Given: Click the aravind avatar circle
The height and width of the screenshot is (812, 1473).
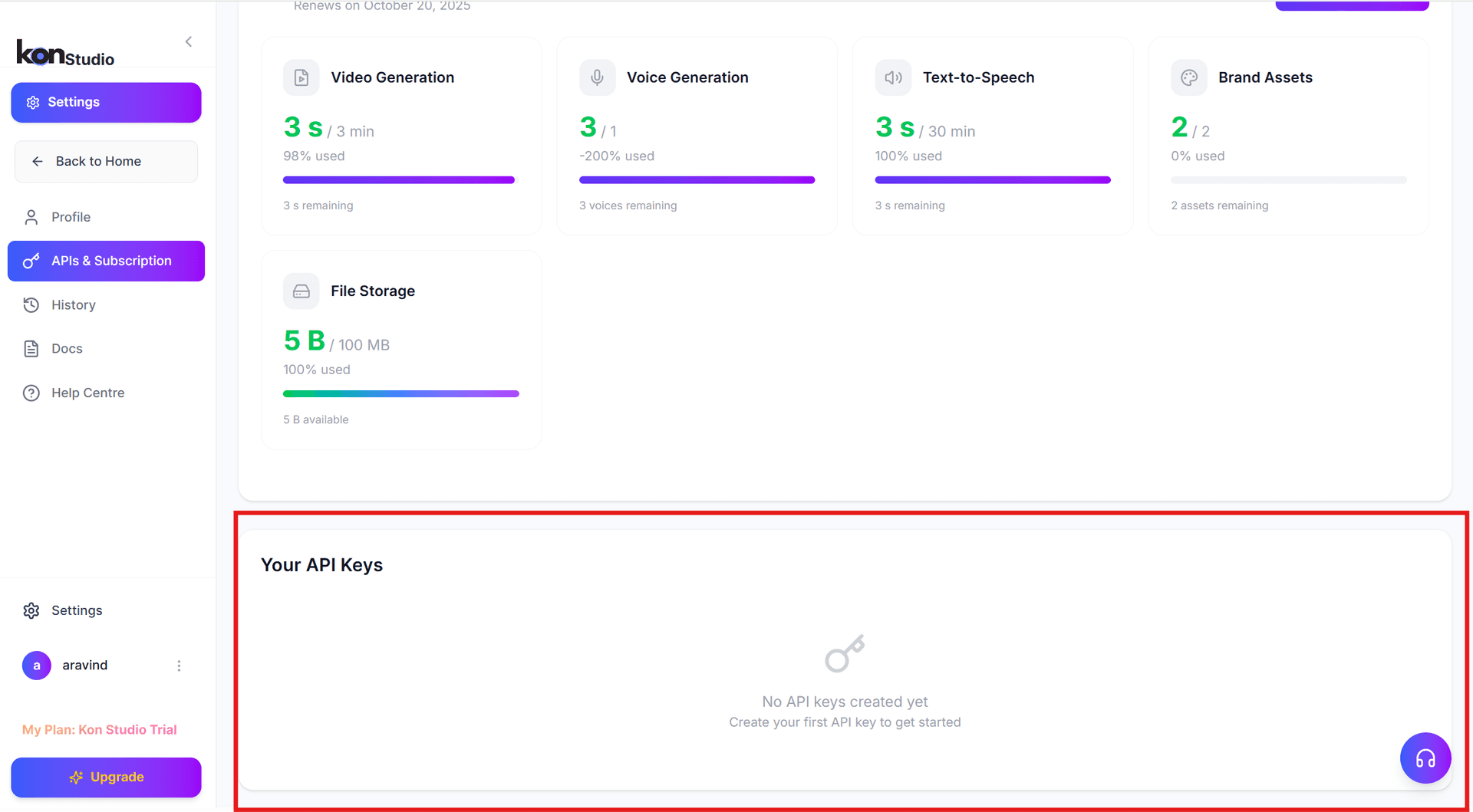Looking at the screenshot, I should (x=36, y=666).
